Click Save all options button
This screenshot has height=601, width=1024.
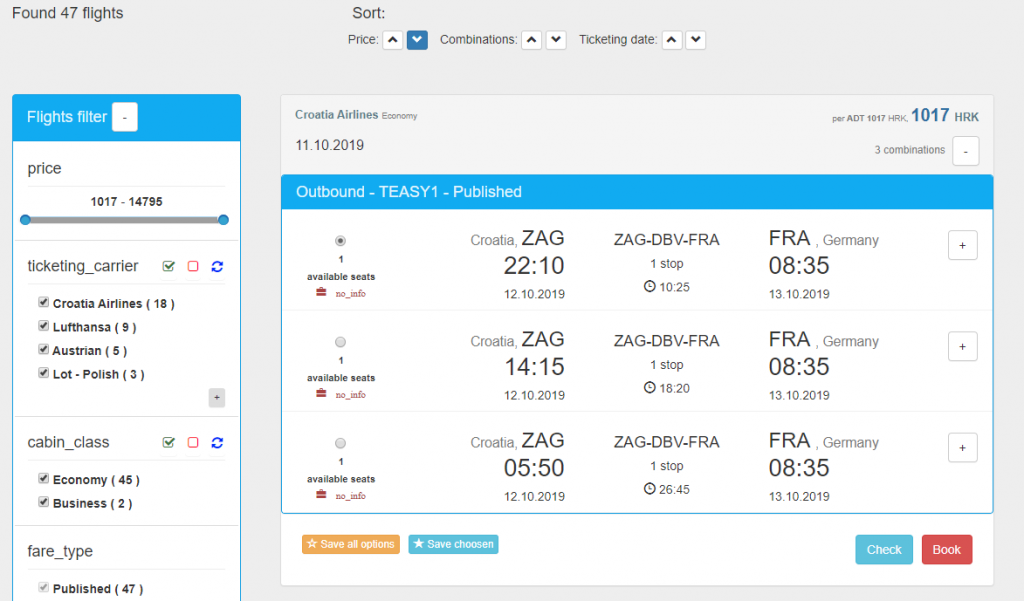[351, 544]
